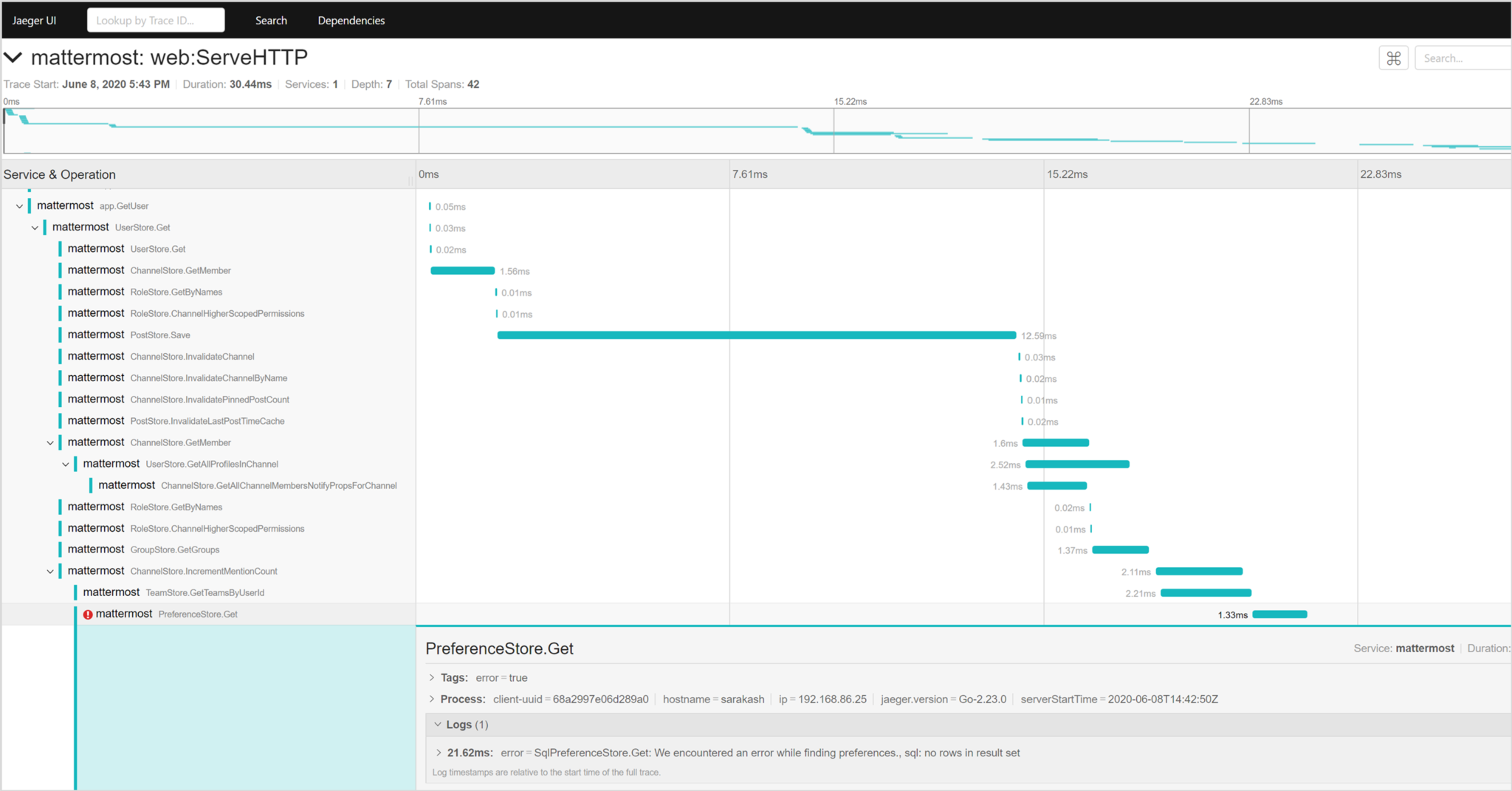The height and width of the screenshot is (791, 1512).
Task: Focus the Lookup by Trace ID field
Action: click(156, 21)
